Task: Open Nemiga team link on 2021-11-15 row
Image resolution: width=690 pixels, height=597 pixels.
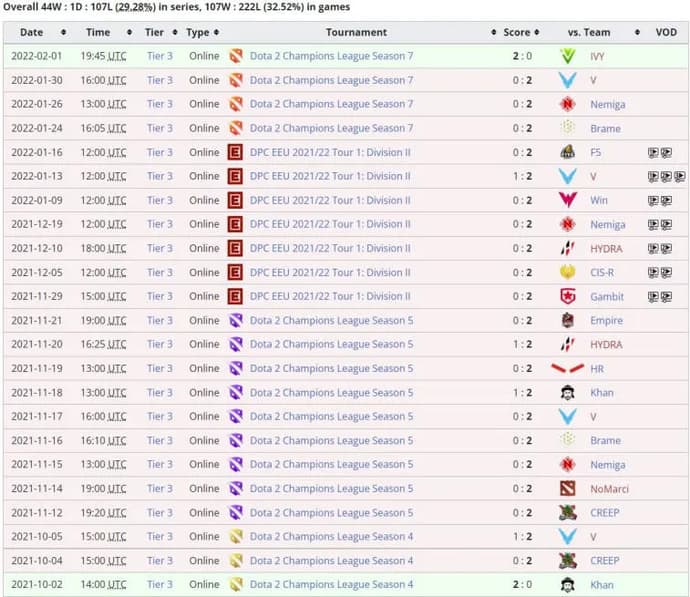Action: [x=608, y=465]
